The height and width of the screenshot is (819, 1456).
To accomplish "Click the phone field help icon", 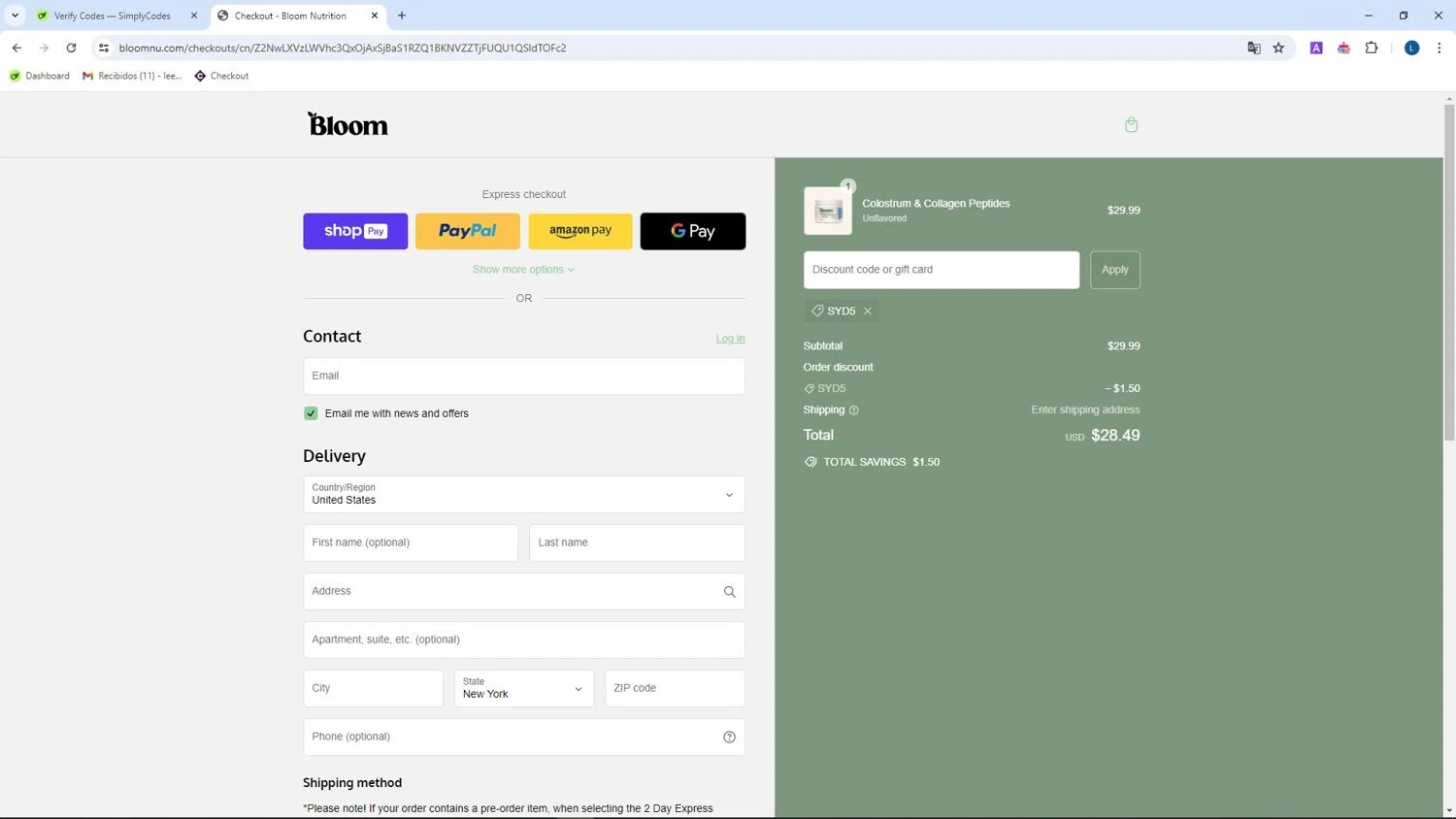I will [729, 737].
